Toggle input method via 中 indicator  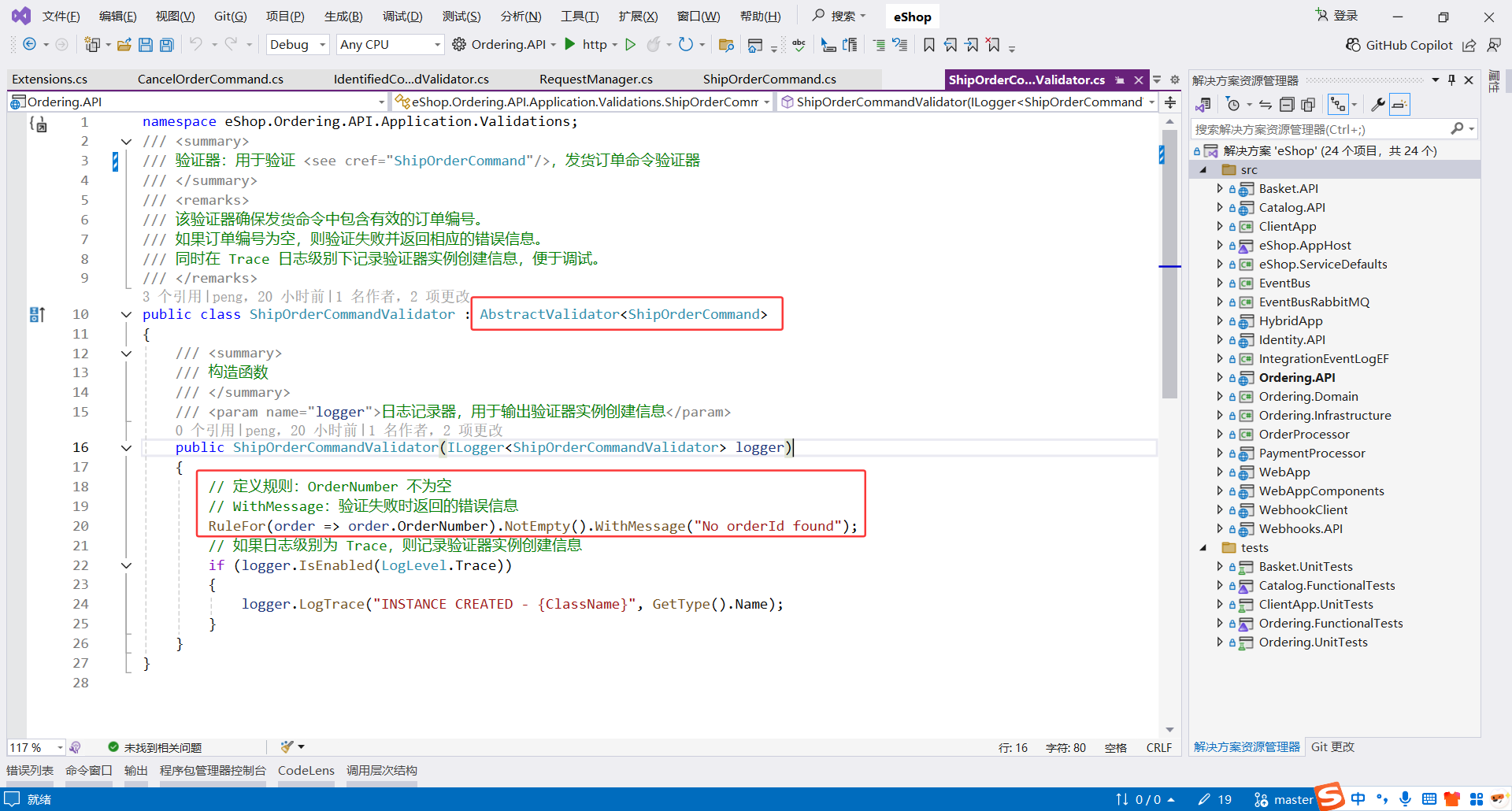[x=1358, y=798]
